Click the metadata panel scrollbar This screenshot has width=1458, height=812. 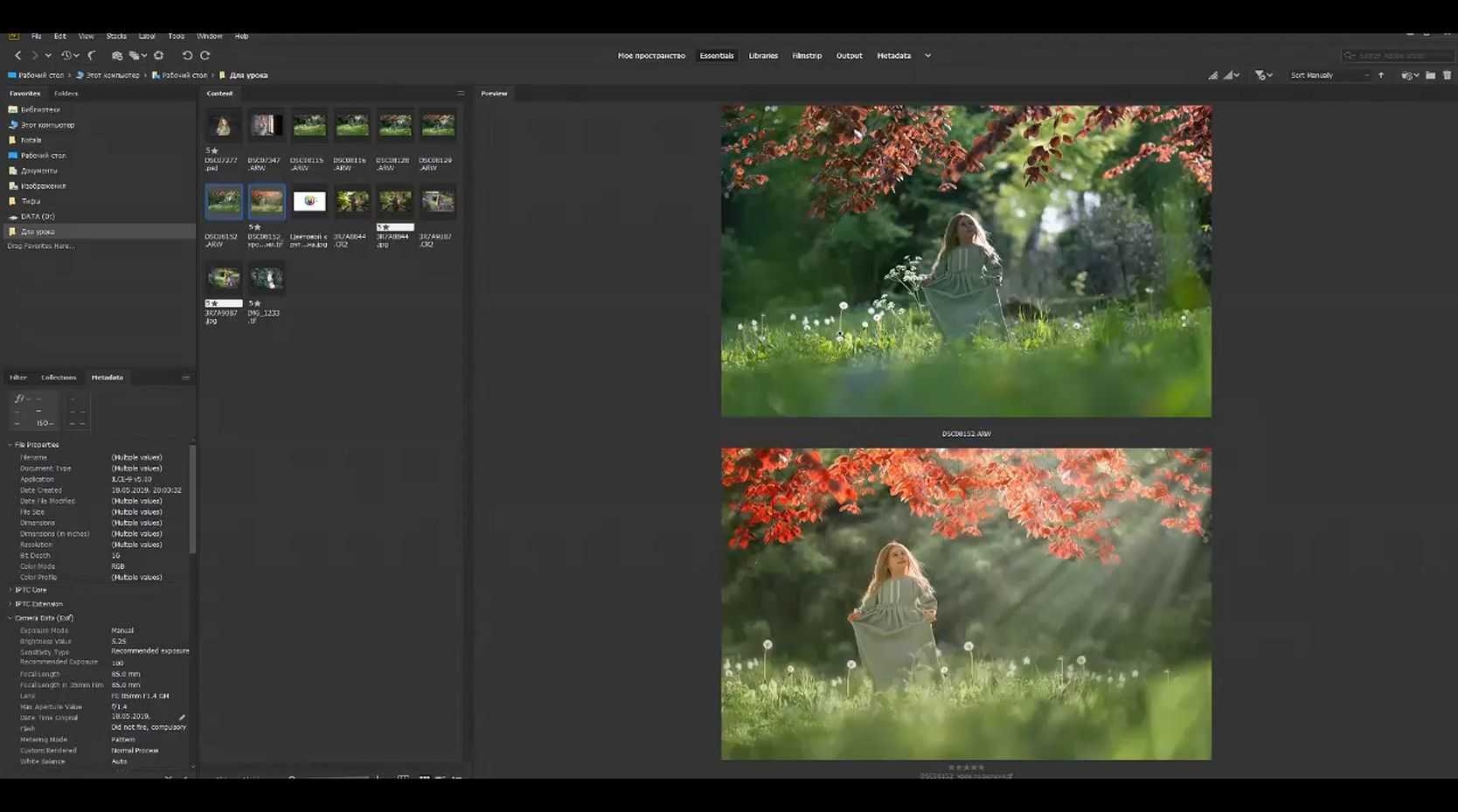[192, 499]
